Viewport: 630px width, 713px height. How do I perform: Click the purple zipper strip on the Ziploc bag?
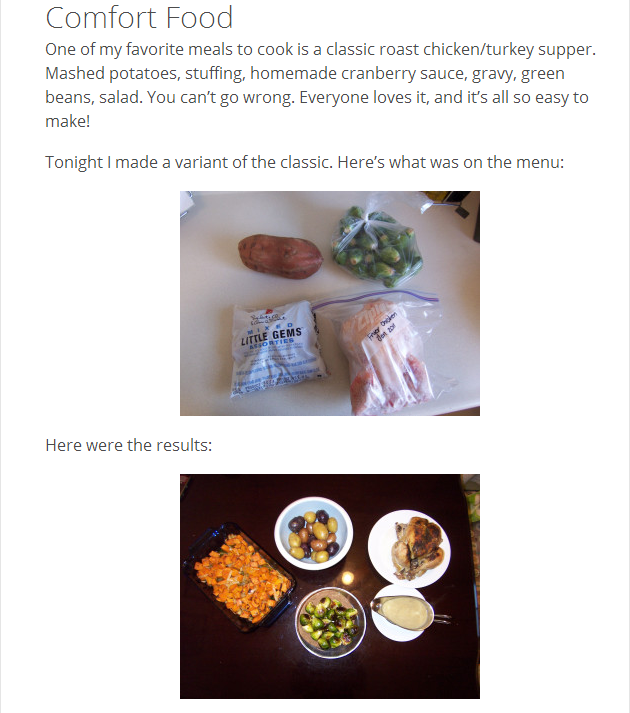(377, 297)
